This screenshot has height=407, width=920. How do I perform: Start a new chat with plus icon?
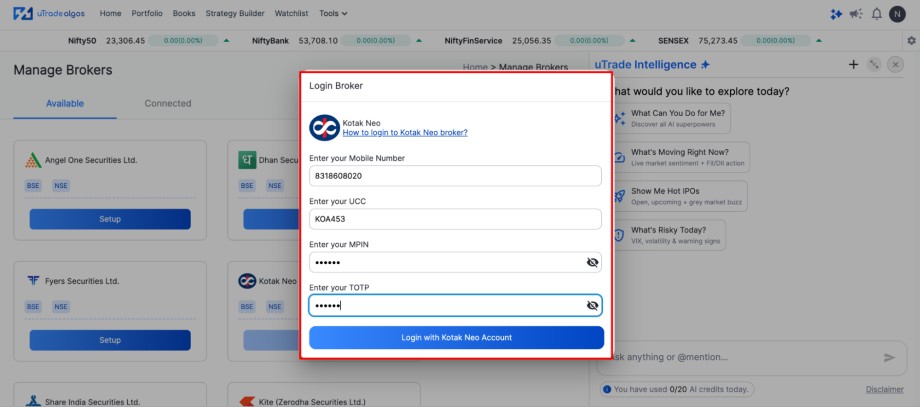pos(854,65)
